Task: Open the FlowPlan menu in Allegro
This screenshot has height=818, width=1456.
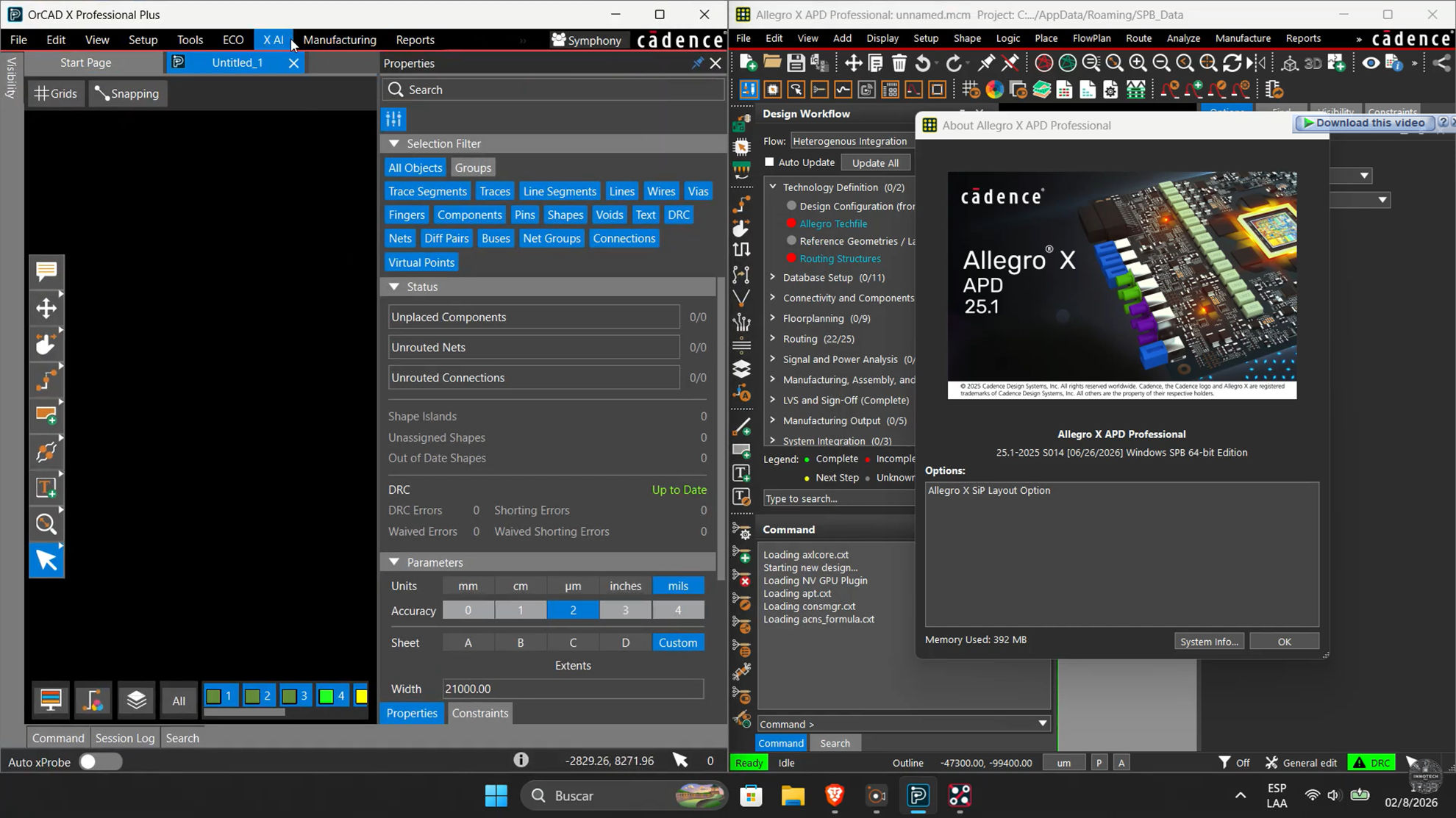Action: pyautogui.click(x=1091, y=38)
